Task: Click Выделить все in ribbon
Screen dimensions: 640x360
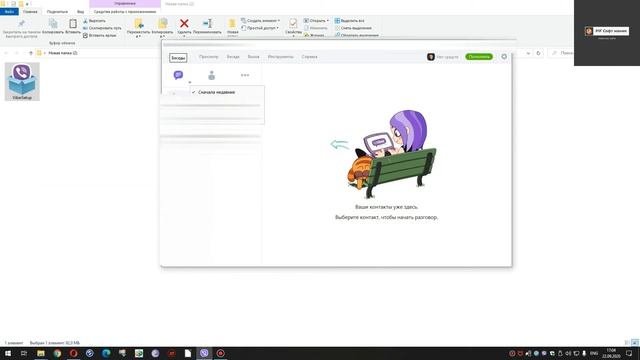Action: pyautogui.click(x=349, y=21)
